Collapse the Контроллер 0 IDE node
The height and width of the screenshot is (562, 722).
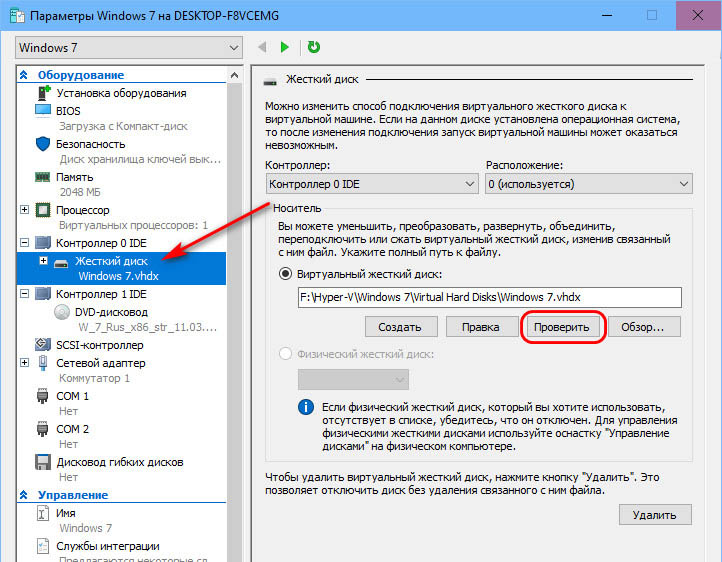point(25,242)
